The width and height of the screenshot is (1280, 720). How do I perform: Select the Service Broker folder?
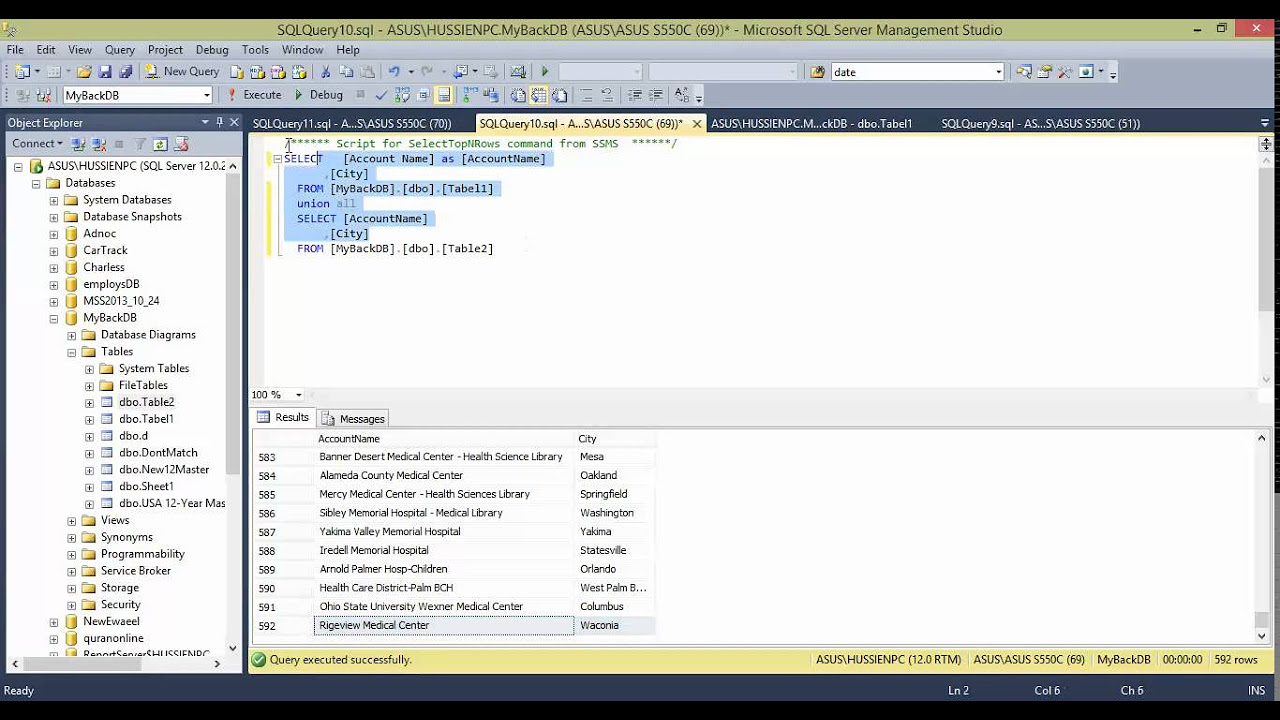pyautogui.click(x=135, y=571)
